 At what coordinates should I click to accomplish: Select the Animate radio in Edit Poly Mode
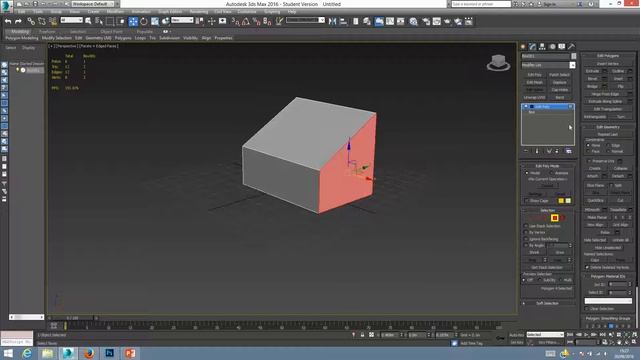(552, 173)
